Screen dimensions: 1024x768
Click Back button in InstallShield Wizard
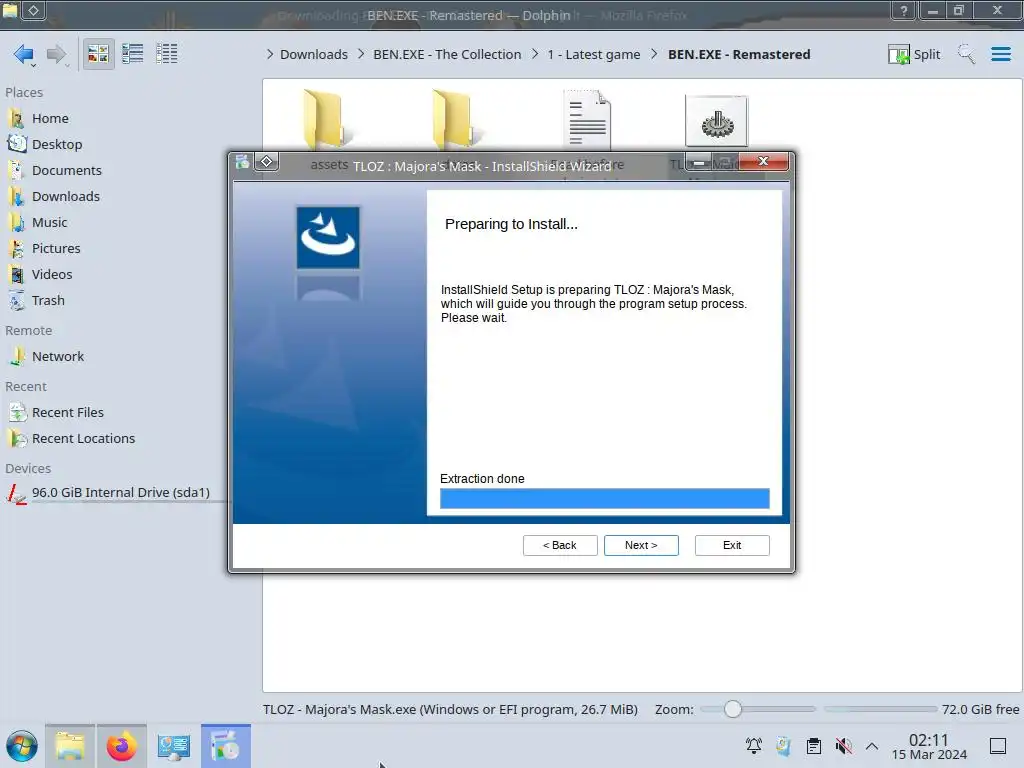(560, 545)
